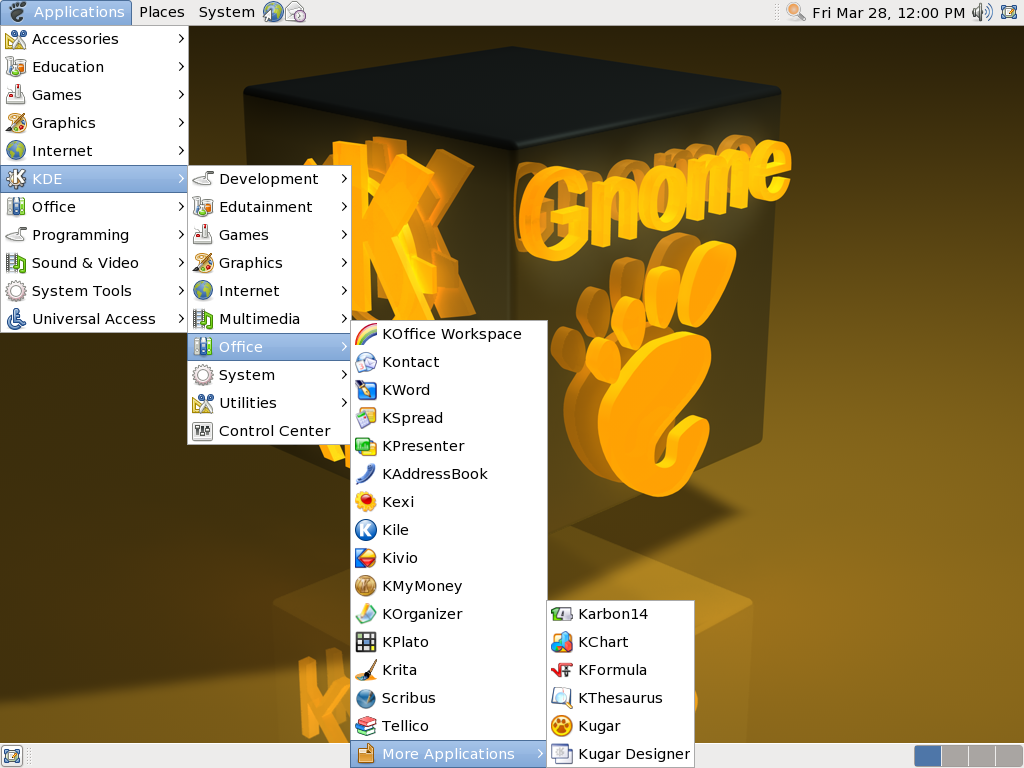Image resolution: width=1024 pixels, height=768 pixels.
Task: Launch KChart charting tool
Action: 601,642
